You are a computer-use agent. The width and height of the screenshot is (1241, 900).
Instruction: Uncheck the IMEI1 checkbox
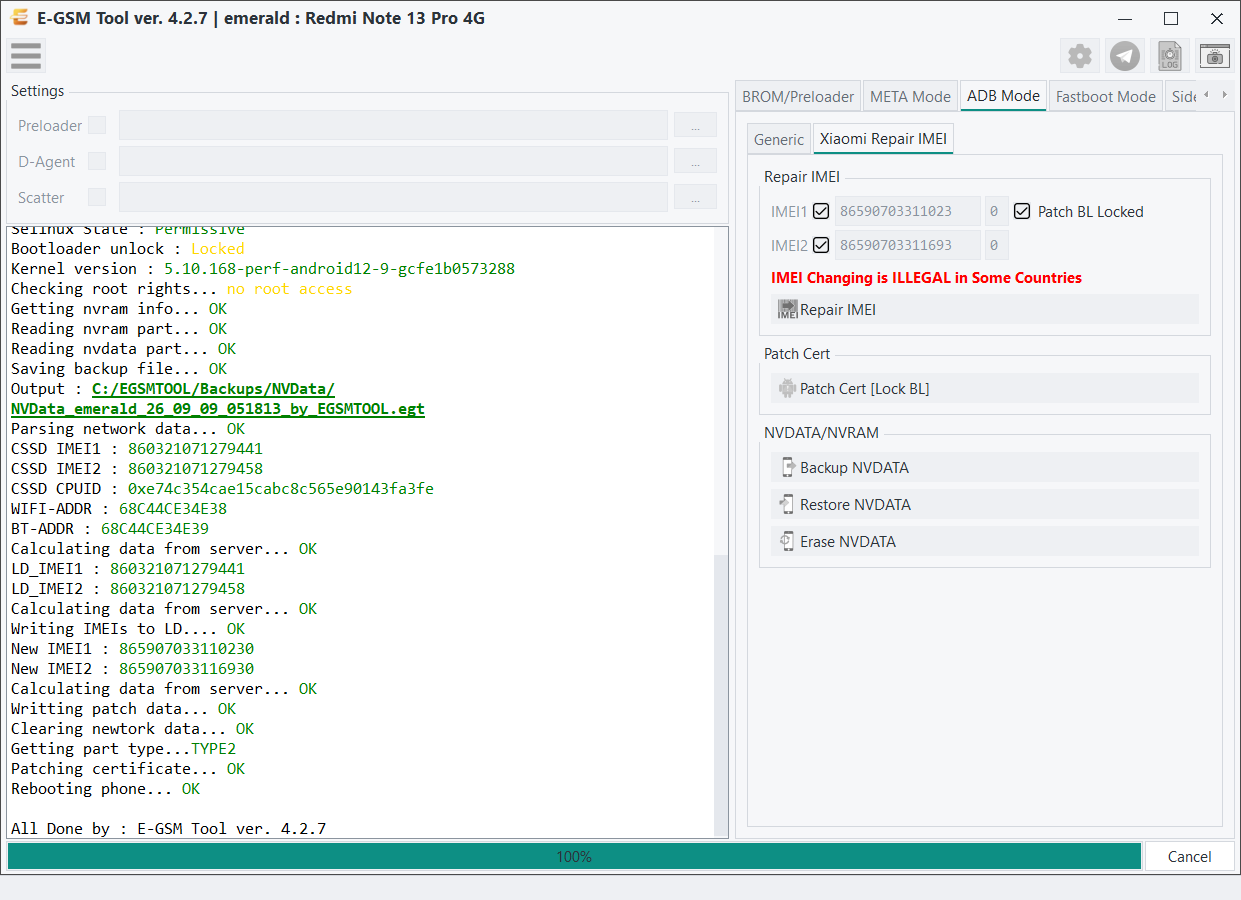[x=821, y=211]
